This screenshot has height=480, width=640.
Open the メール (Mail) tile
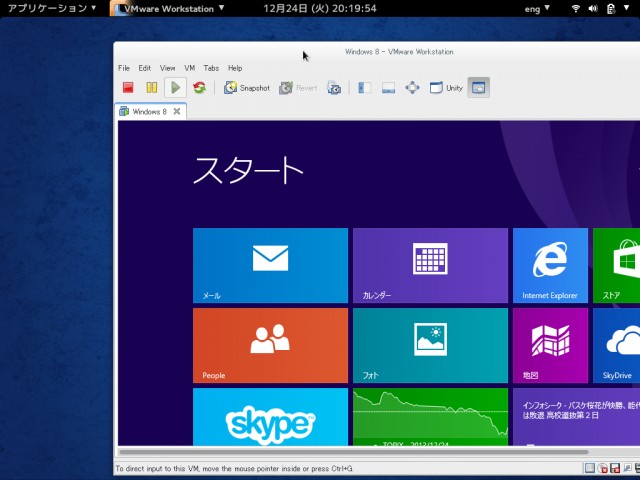pos(270,265)
